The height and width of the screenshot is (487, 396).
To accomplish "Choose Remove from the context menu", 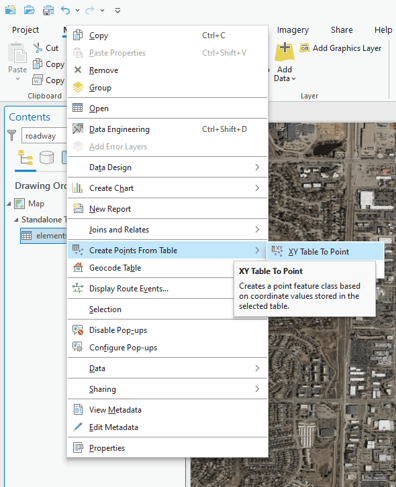I will click(167, 70).
